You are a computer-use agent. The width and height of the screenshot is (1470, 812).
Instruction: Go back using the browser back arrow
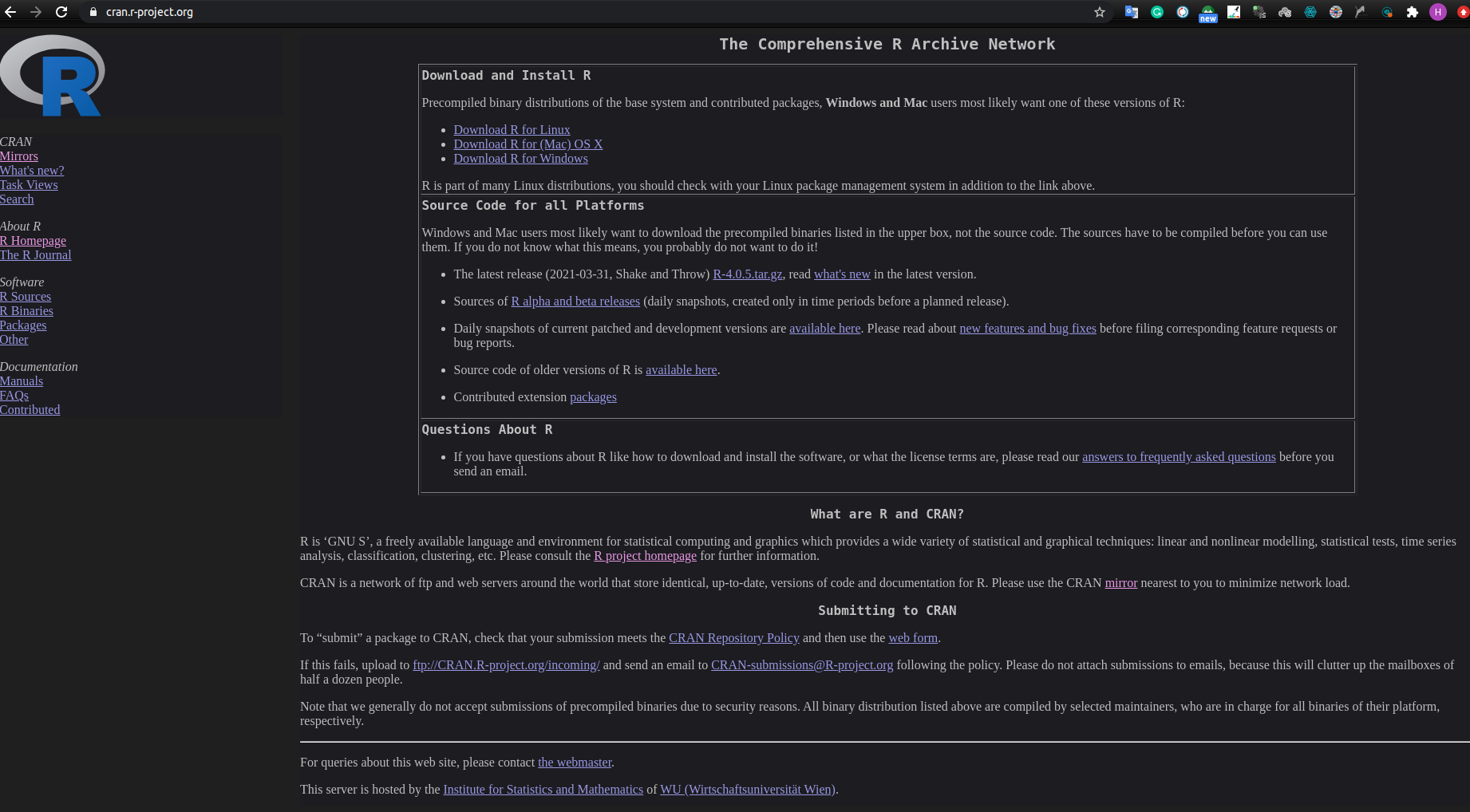pyautogui.click(x=10, y=12)
